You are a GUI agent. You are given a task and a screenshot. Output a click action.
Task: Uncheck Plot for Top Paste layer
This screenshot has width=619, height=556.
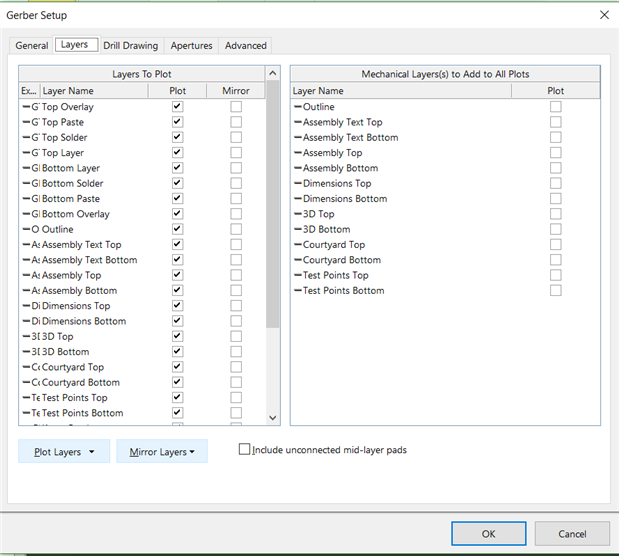178,122
